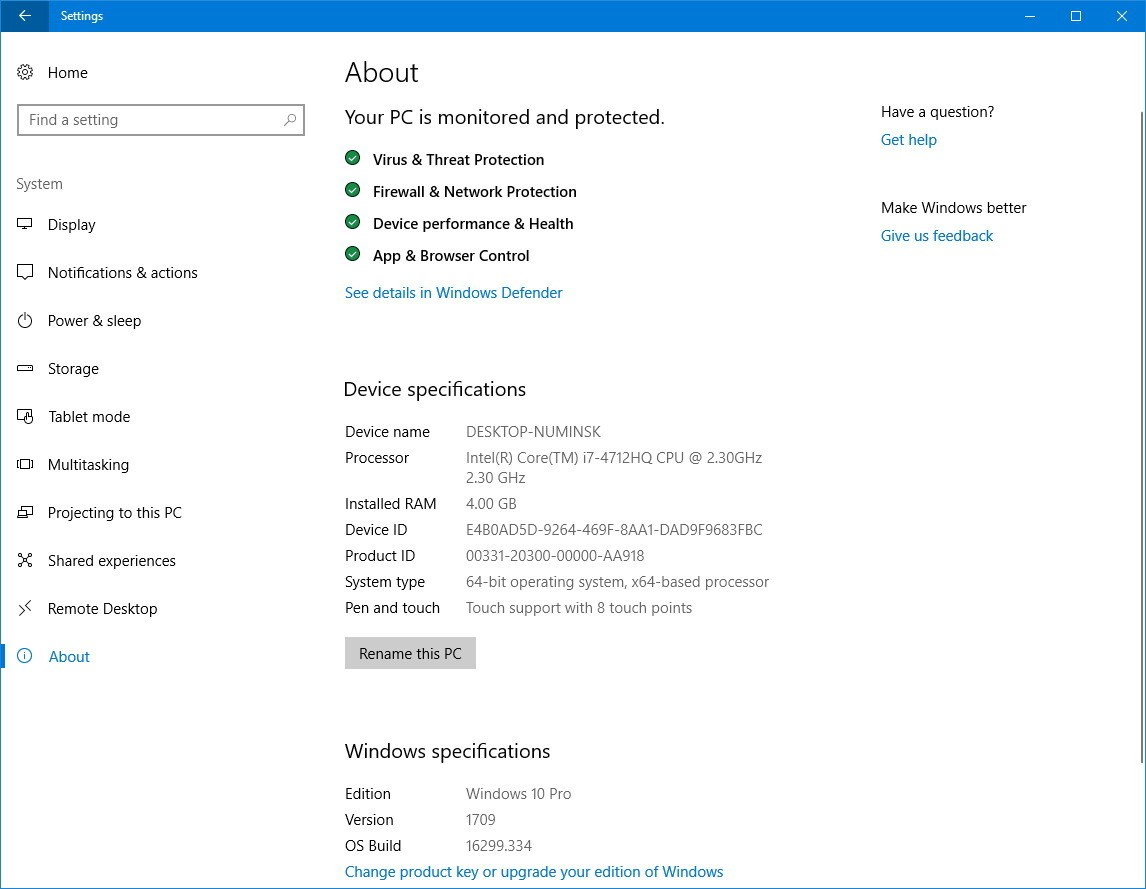The width and height of the screenshot is (1146, 889).
Task: Click the Get help link
Action: tap(908, 140)
